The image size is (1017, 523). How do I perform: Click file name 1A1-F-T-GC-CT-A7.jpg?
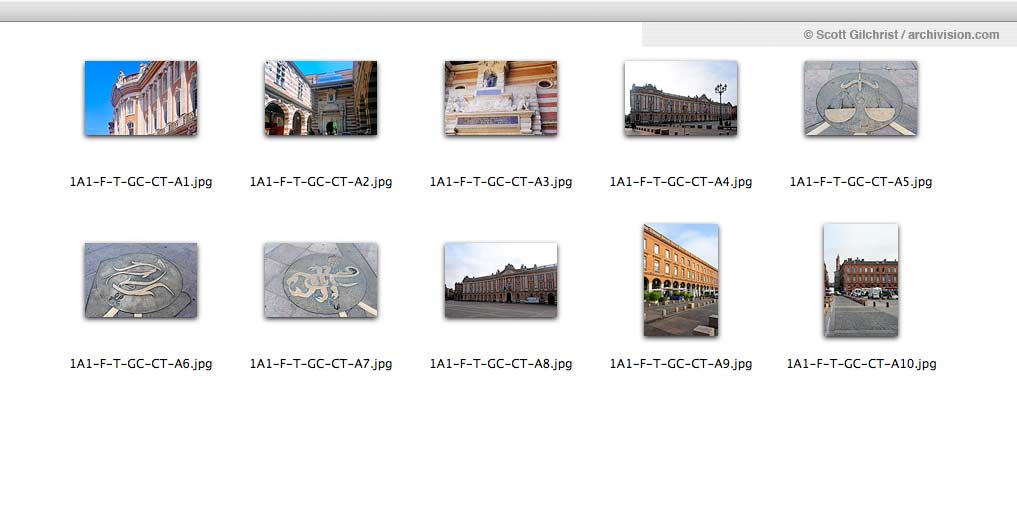(x=320, y=363)
